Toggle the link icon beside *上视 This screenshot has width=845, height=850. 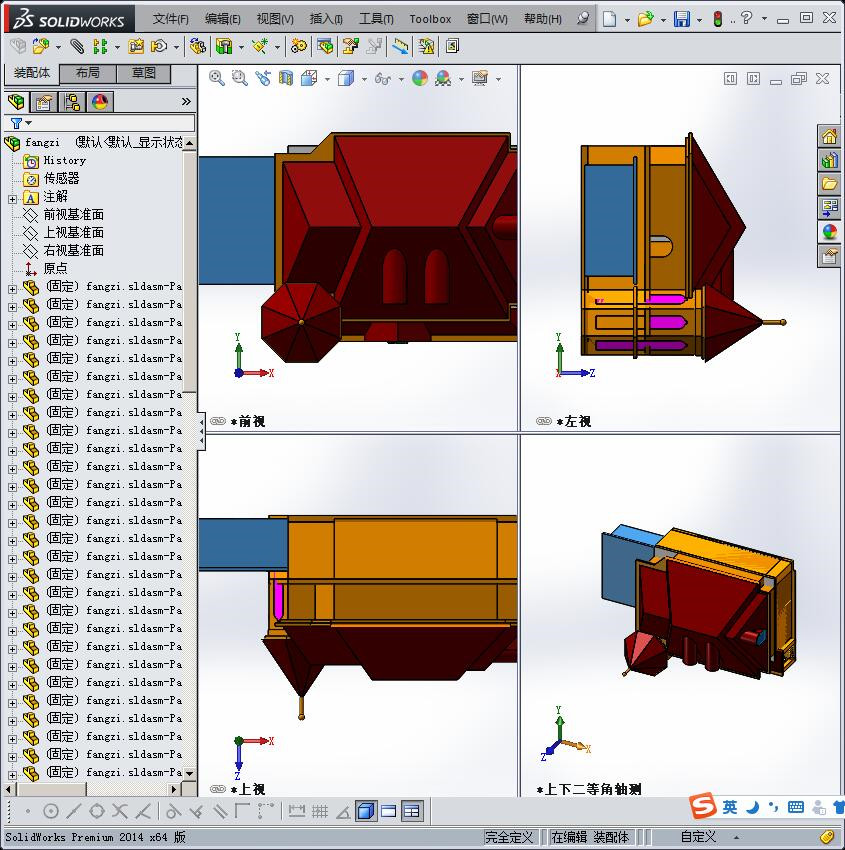[x=217, y=789]
